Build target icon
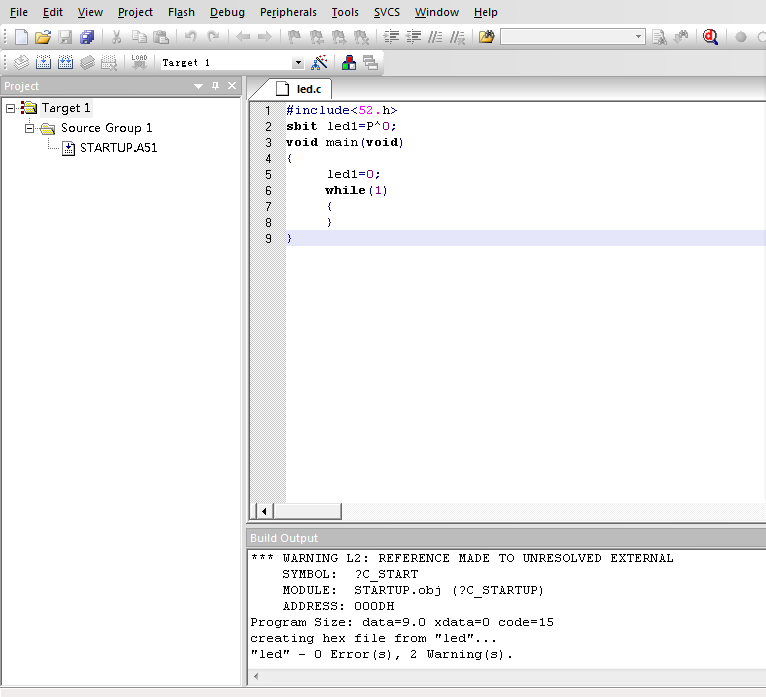Screen dimensions: 766x697 (43, 63)
